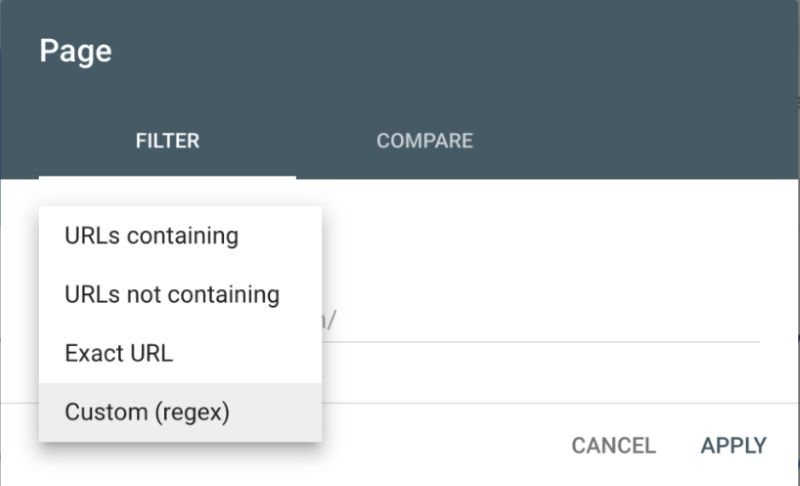The height and width of the screenshot is (486, 800).
Task: Set filter to exclude URLs containing text
Action: point(180,295)
